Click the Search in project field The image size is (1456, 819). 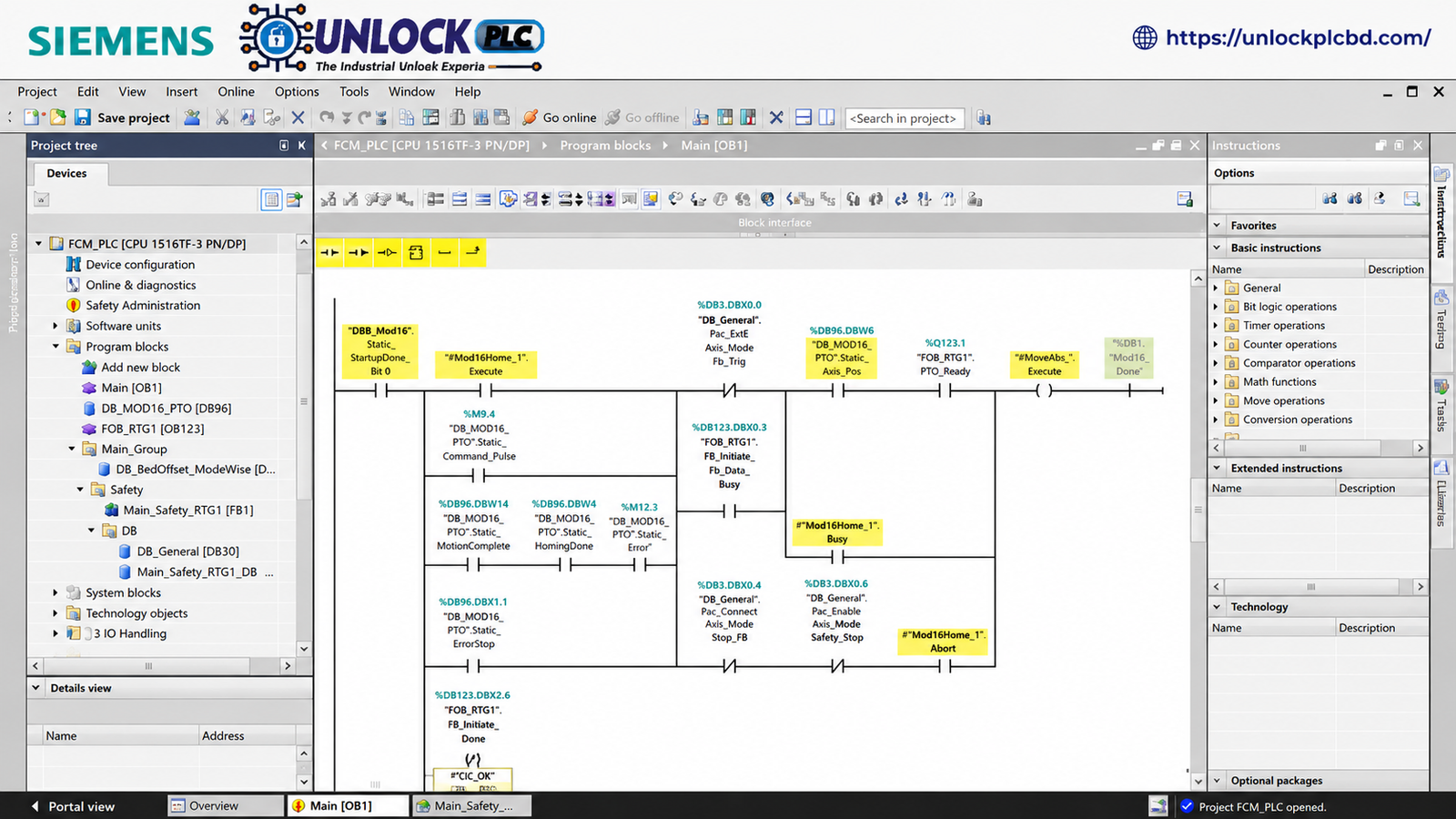click(905, 118)
